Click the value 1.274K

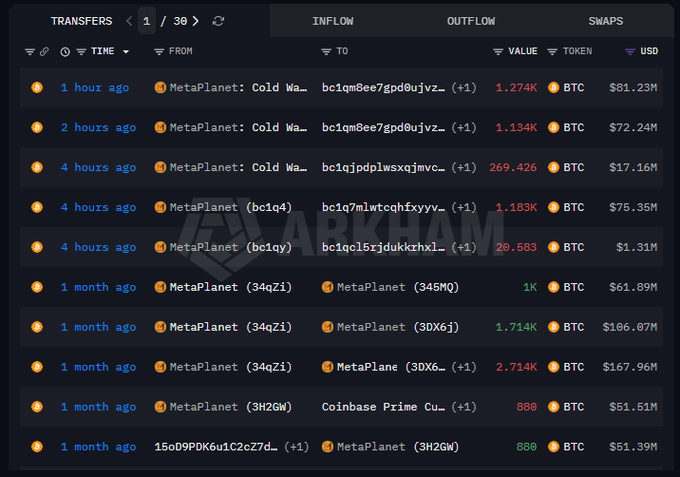click(517, 88)
